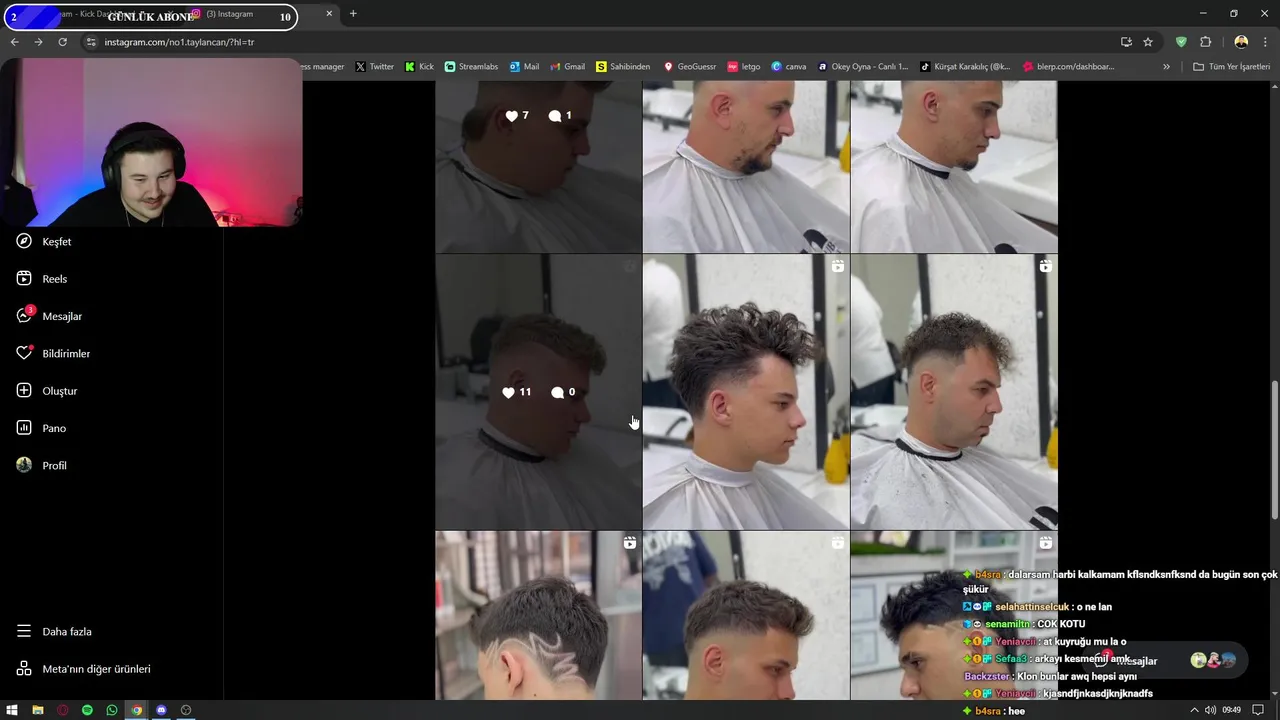The height and width of the screenshot is (720, 1280).
Task: Open the Reels section
Action: [41, 279]
